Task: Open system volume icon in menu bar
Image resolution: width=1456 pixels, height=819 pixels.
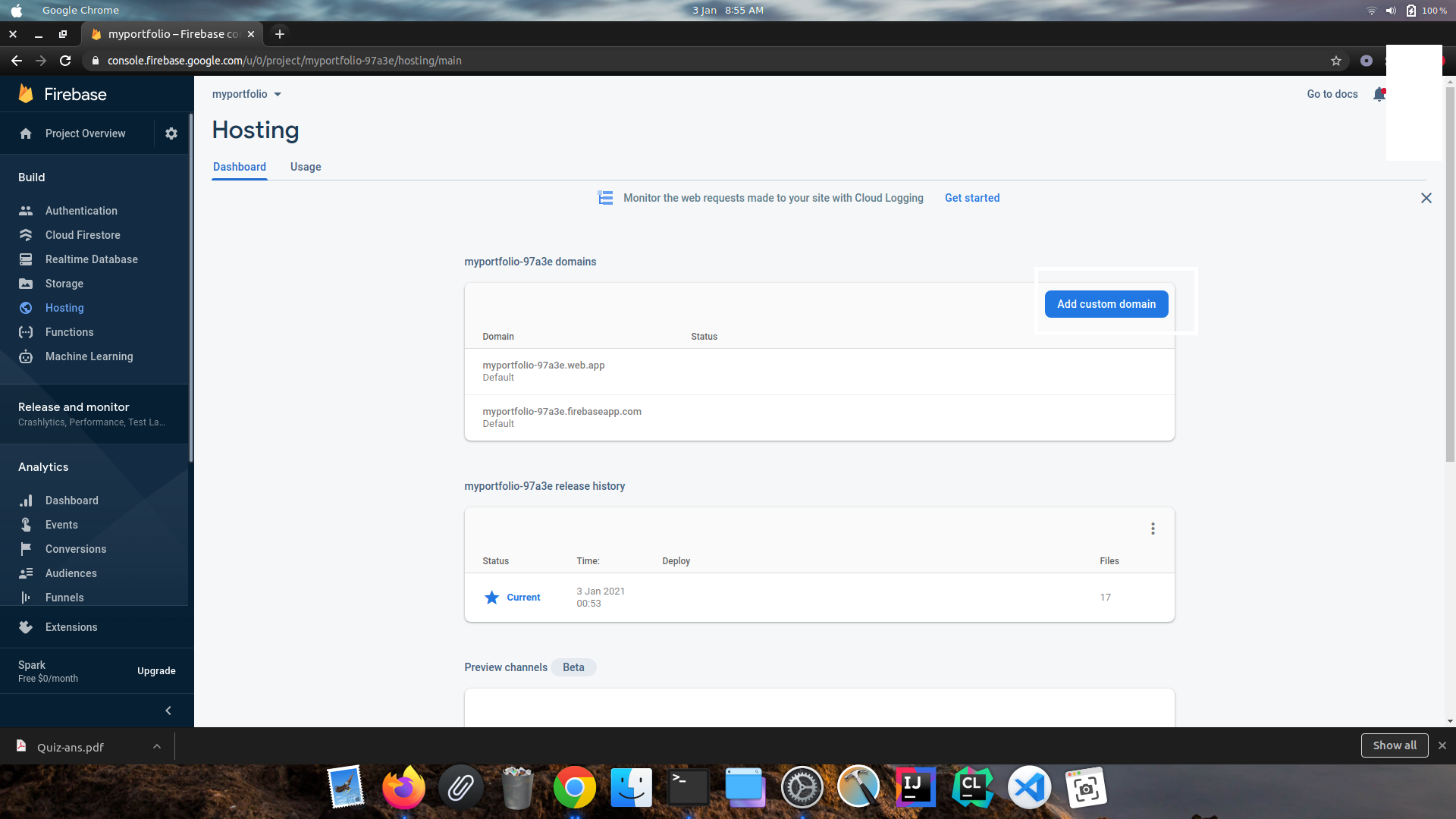Action: click(1391, 11)
